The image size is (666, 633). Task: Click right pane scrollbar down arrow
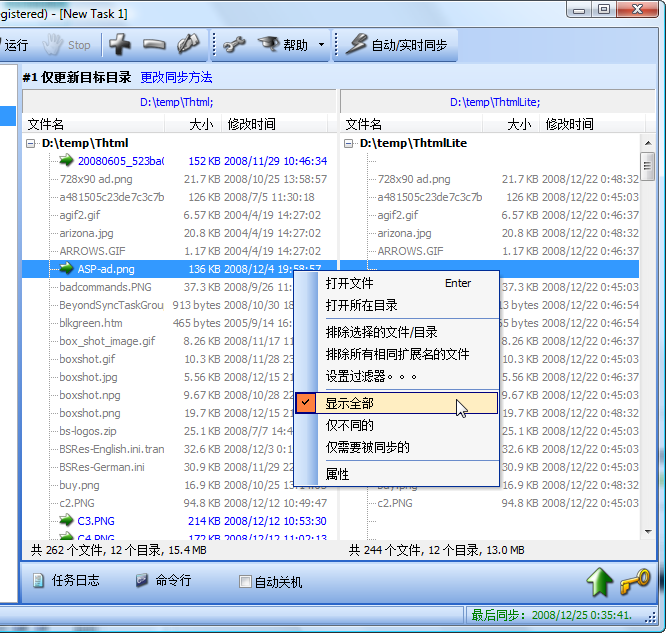tap(648, 531)
